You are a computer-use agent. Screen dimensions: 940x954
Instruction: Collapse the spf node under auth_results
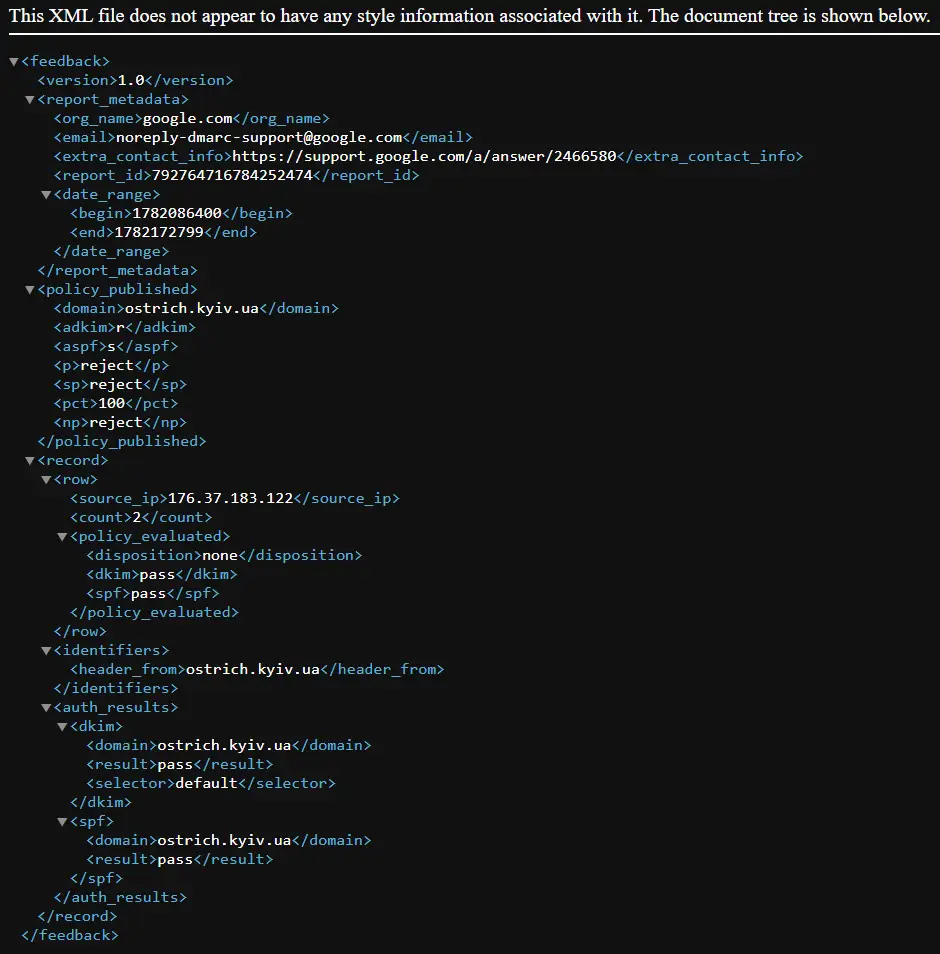(62, 822)
